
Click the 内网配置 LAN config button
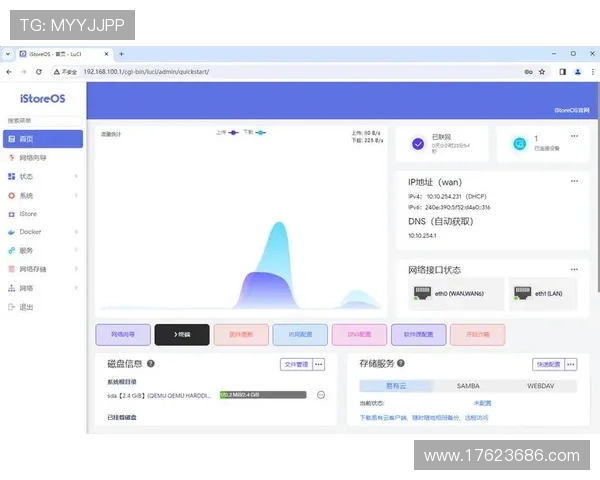click(x=300, y=335)
